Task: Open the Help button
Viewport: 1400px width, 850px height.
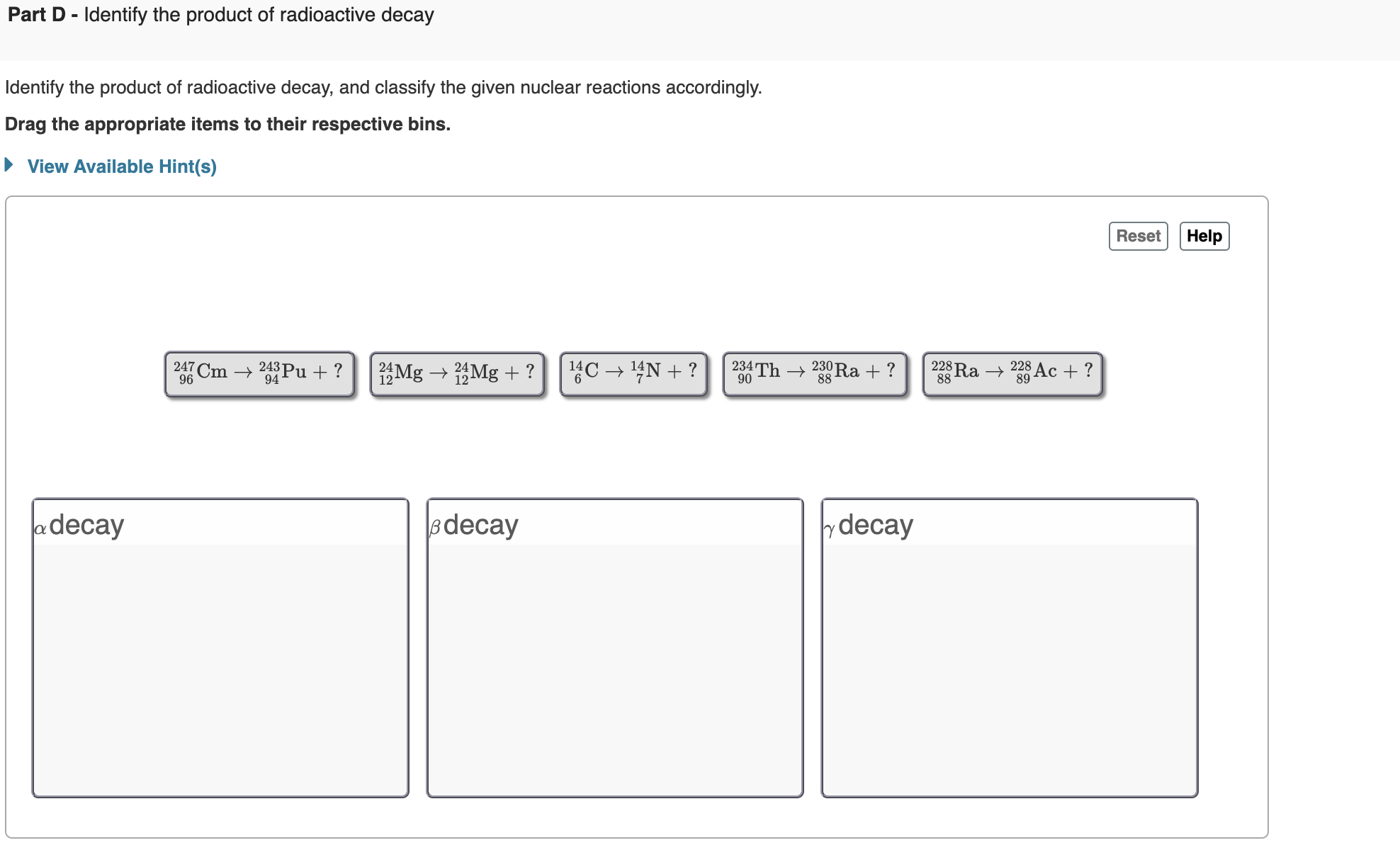Action: coord(1204,236)
